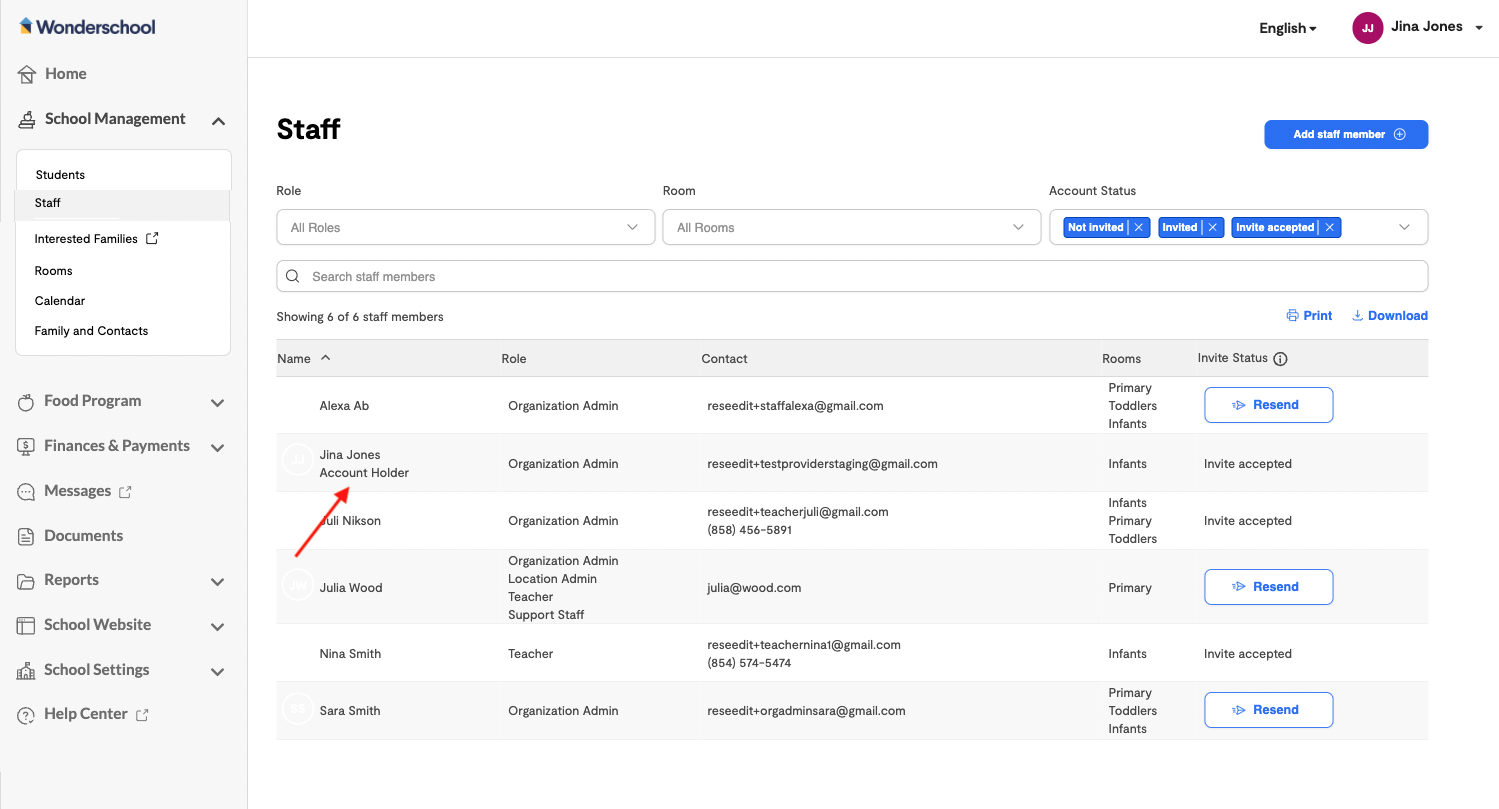Click the School Website layout icon
Image resolution: width=1499 pixels, height=809 pixels.
(26, 625)
